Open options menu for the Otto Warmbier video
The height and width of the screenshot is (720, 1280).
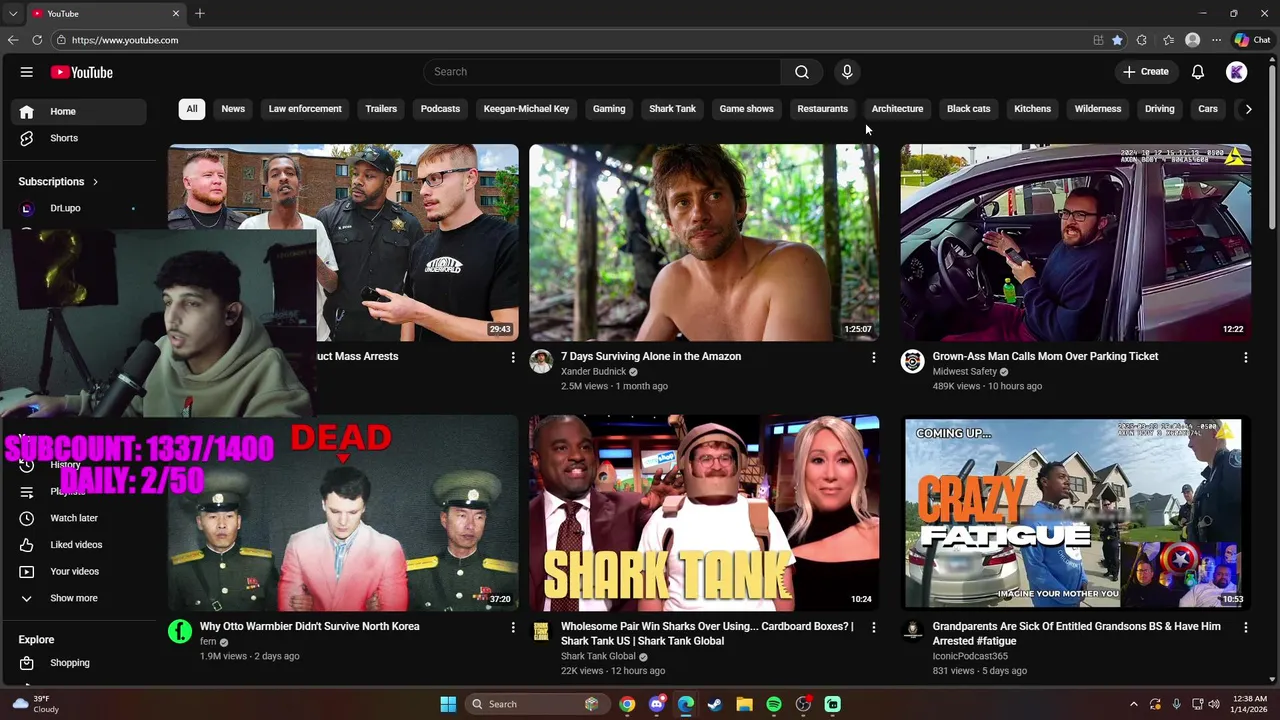click(513, 627)
